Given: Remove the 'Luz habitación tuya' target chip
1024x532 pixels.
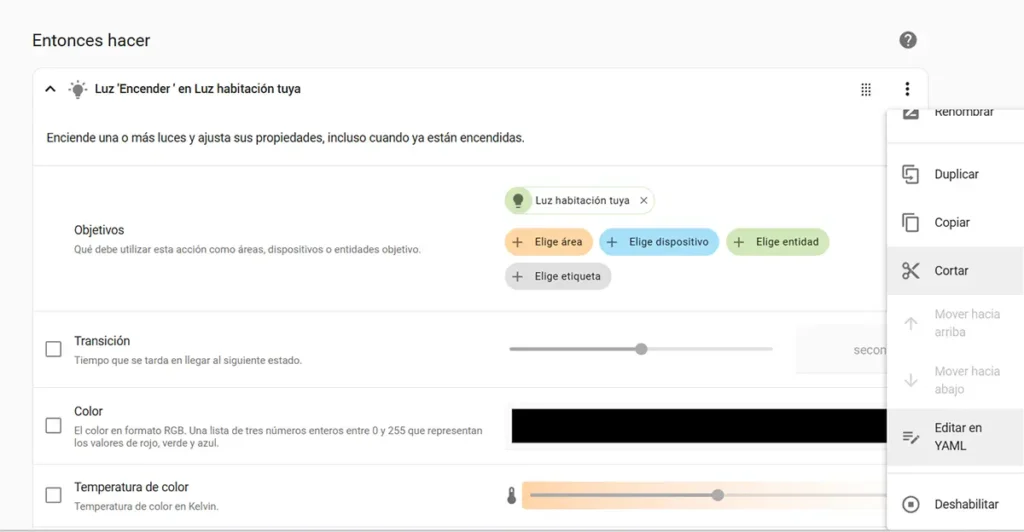Looking at the screenshot, I should [644, 200].
